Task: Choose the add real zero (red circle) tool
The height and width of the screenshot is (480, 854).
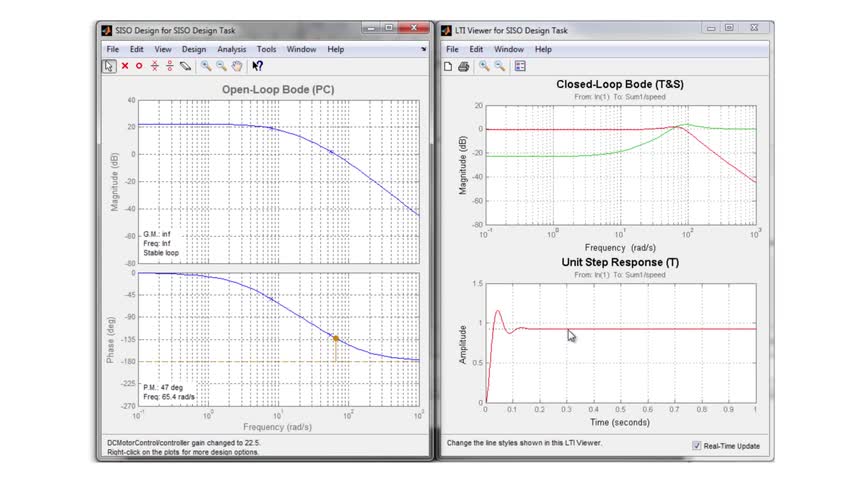Action: (x=139, y=66)
